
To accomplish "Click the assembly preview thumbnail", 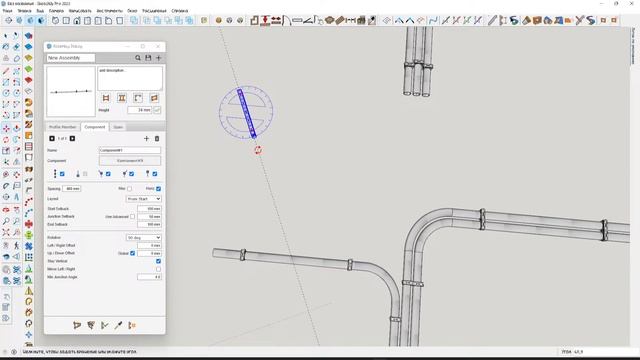I will tap(71, 91).
